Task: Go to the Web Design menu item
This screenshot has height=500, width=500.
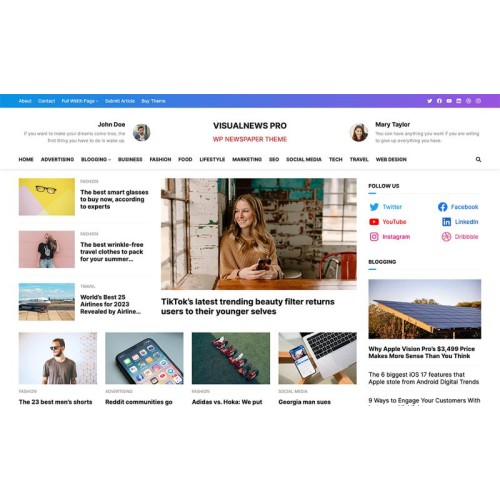Action: tap(391, 159)
